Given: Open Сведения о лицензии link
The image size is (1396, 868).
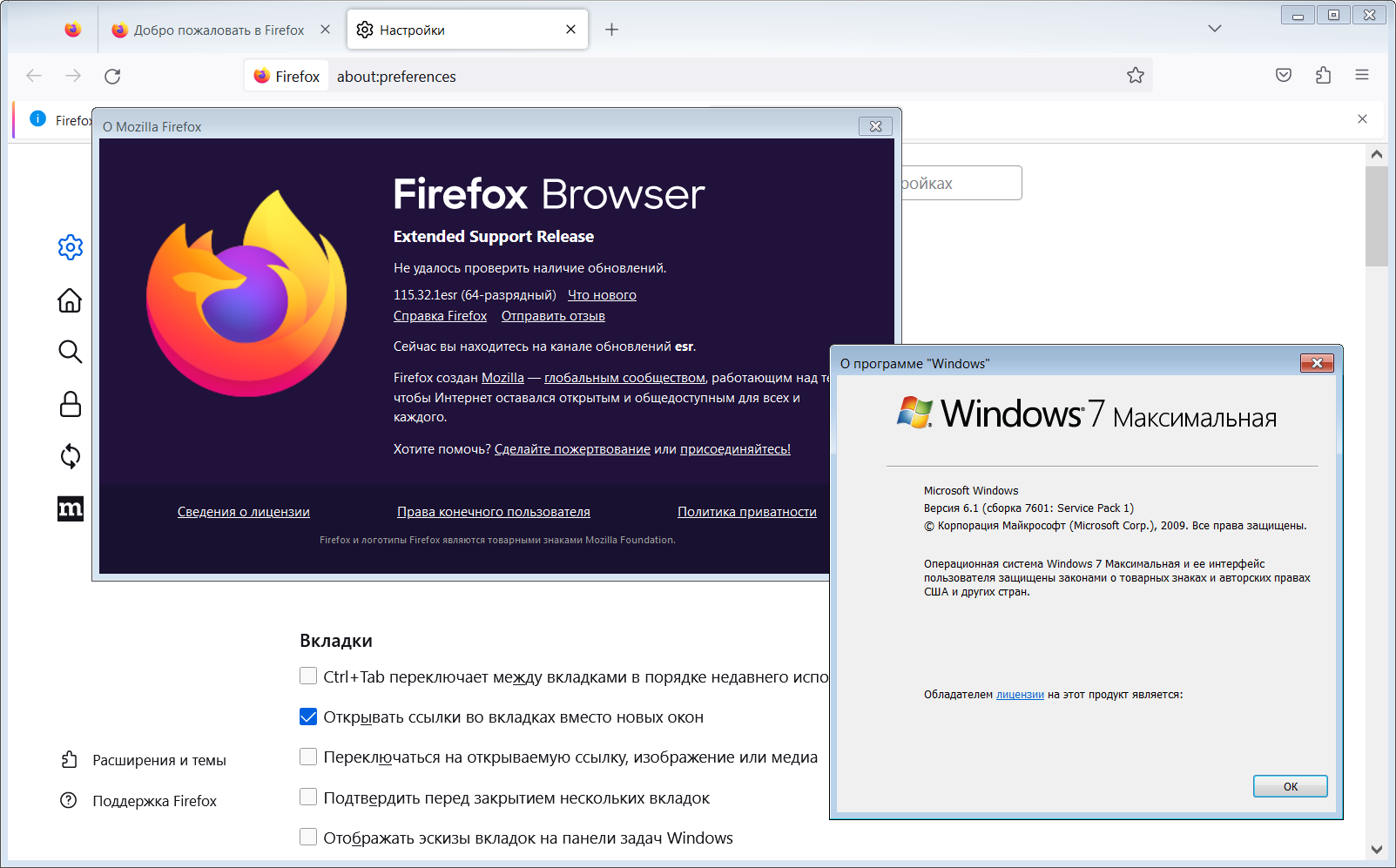Looking at the screenshot, I should point(244,512).
